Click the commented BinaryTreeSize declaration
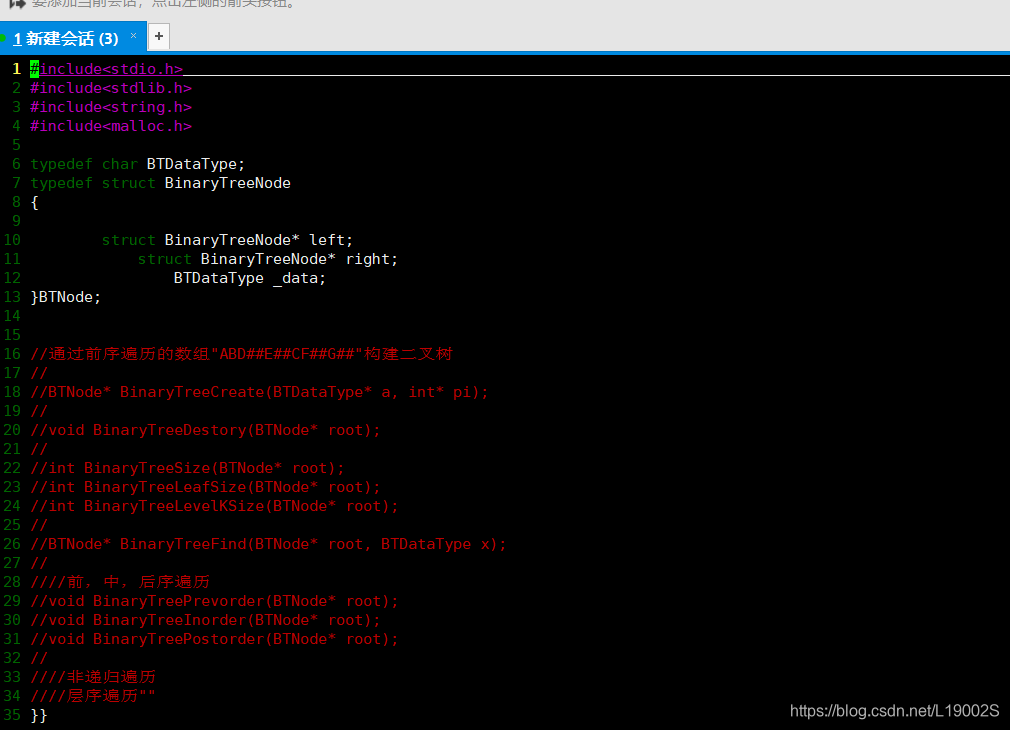This screenshot has height=730, width=1010. (187, 468)
